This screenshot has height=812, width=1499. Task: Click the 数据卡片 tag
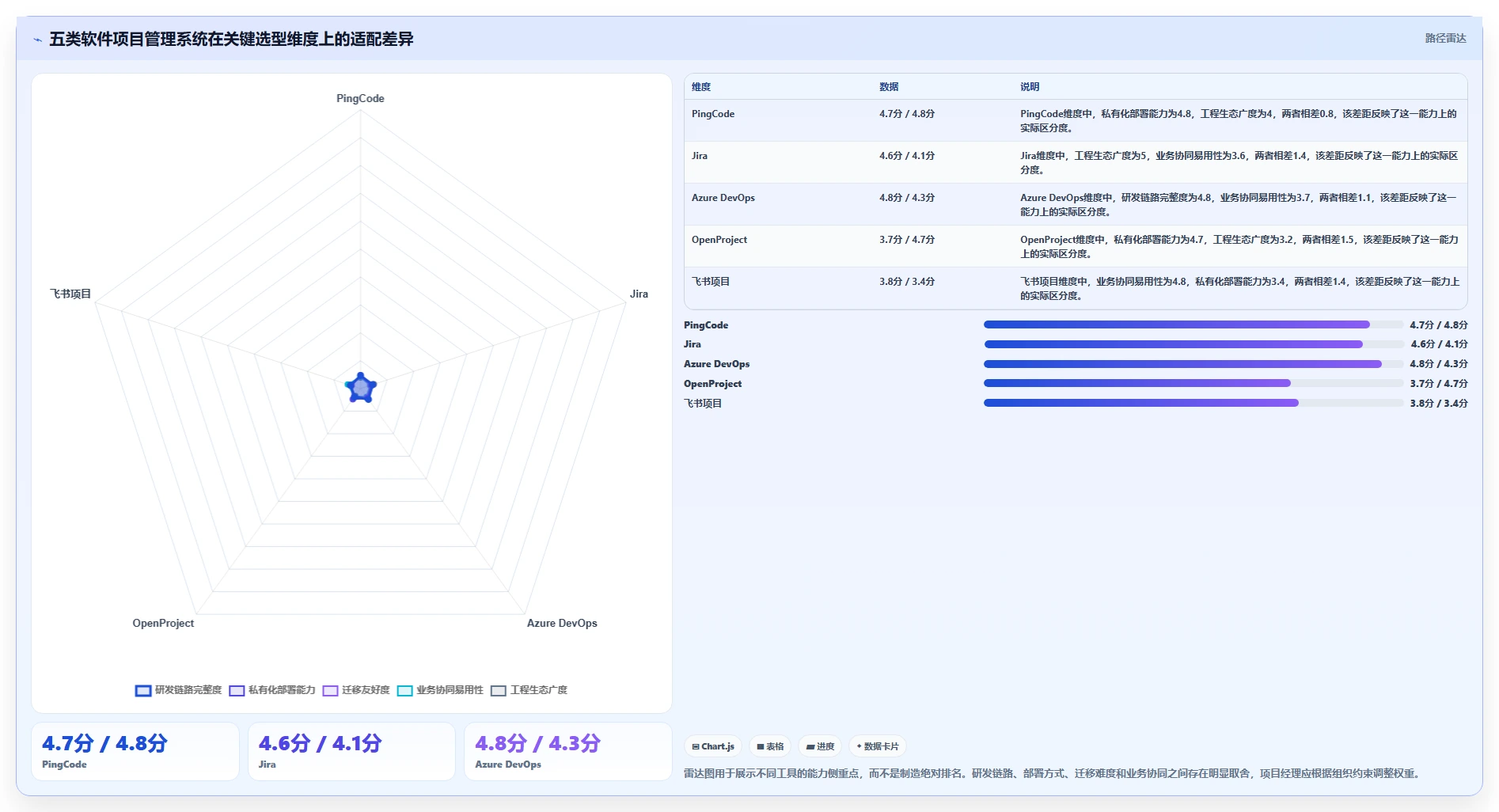[x=878, y=746]
